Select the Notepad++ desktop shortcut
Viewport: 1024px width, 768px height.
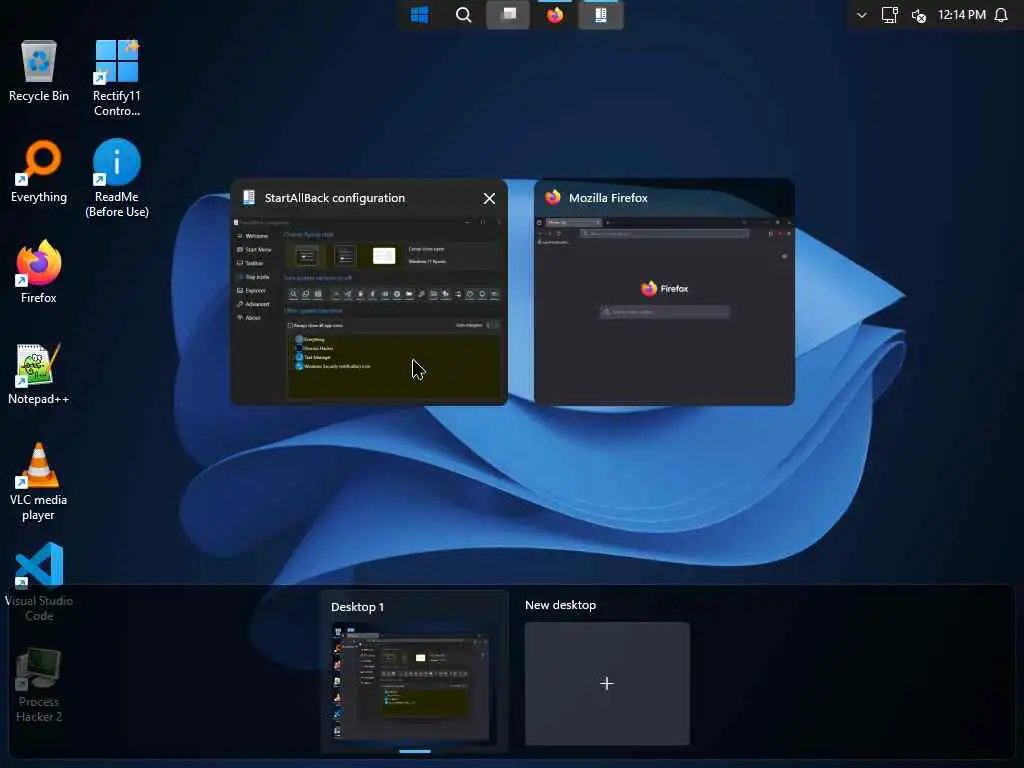click(39, 374)
